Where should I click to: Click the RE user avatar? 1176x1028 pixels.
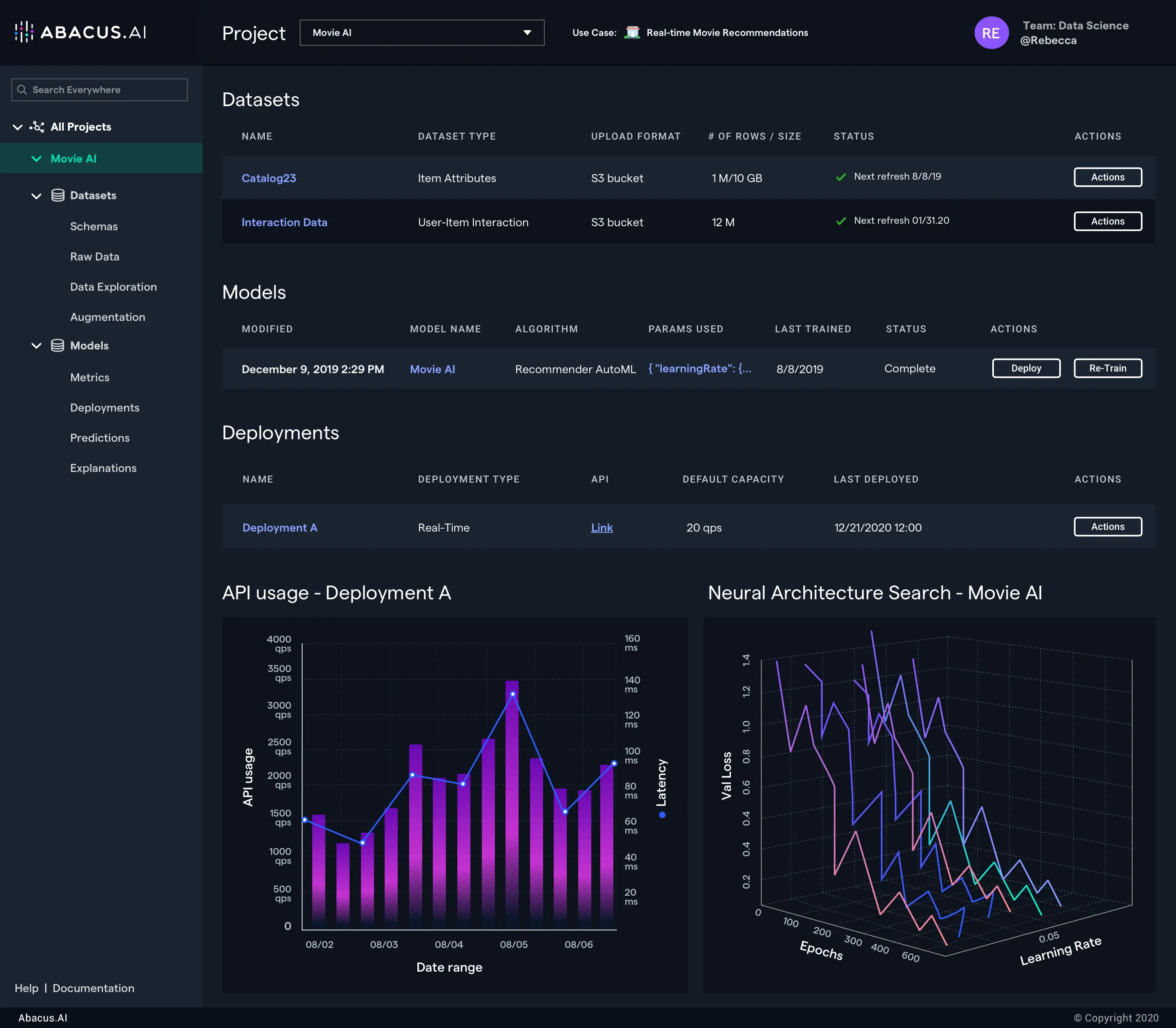pyautogui.click(x=991, y=33)
